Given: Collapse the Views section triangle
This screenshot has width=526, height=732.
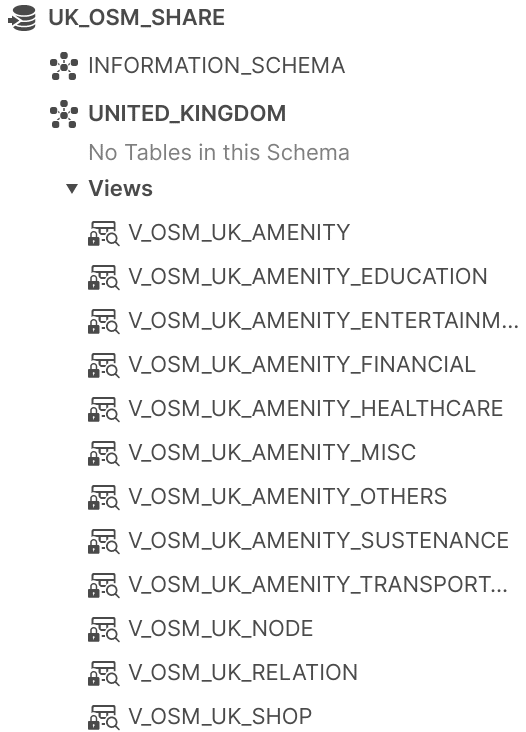Looking at the screenshot, I should coord(71,189).
